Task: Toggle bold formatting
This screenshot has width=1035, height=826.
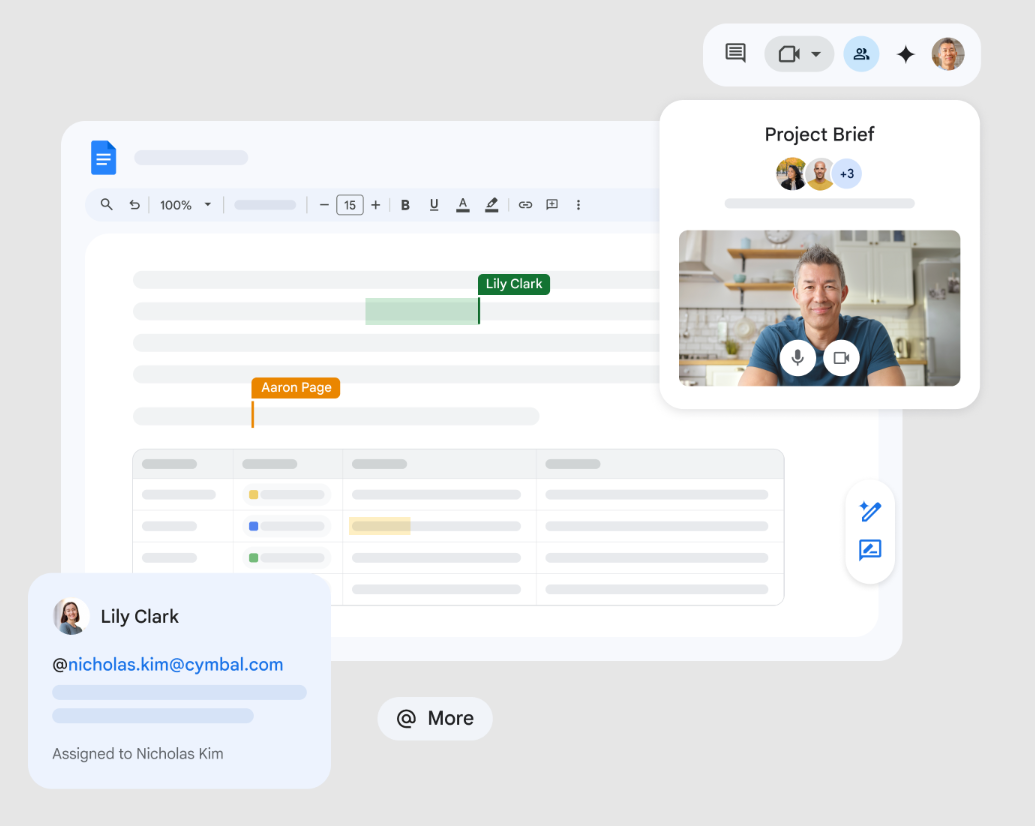Action: point(405,205)
